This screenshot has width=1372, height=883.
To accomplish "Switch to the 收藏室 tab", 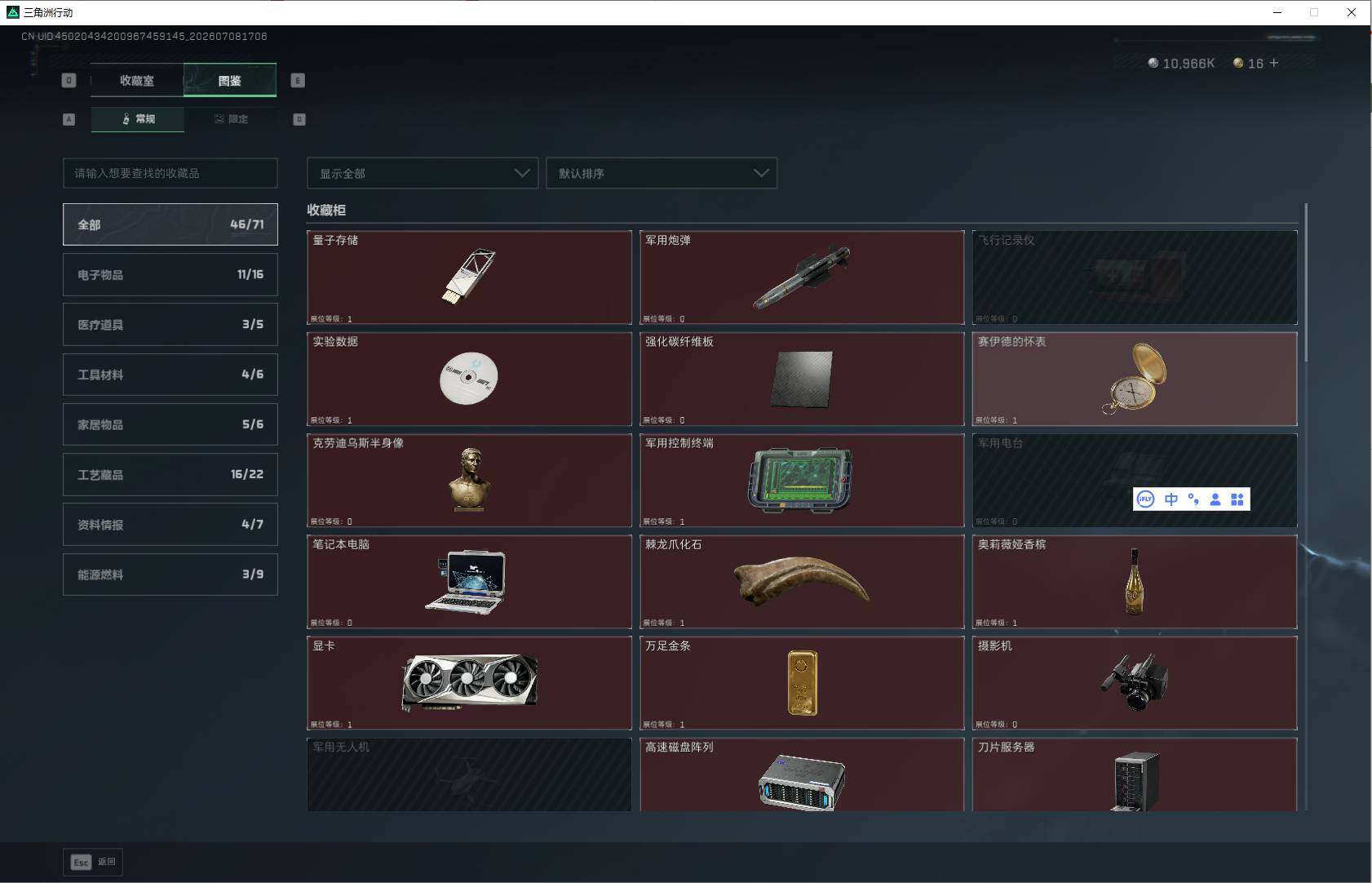I will [137, 80].
